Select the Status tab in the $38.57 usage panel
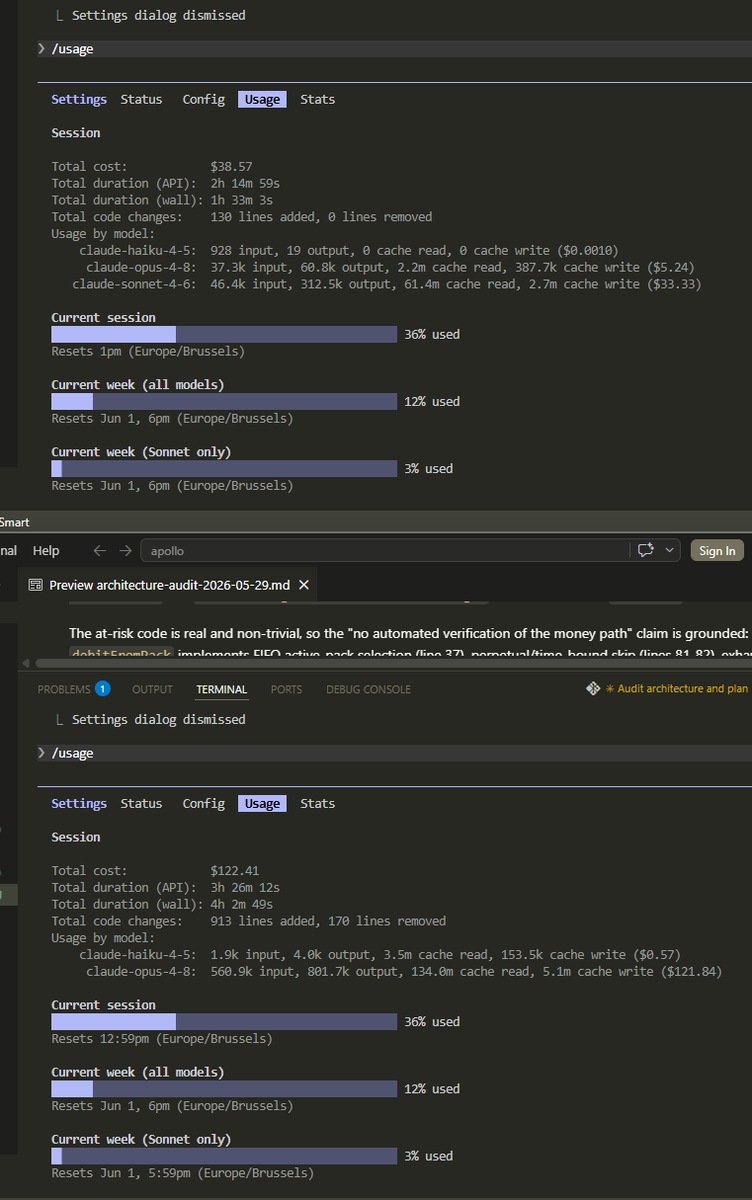The height and width of the screenshot is (1200, 752). 141,99
